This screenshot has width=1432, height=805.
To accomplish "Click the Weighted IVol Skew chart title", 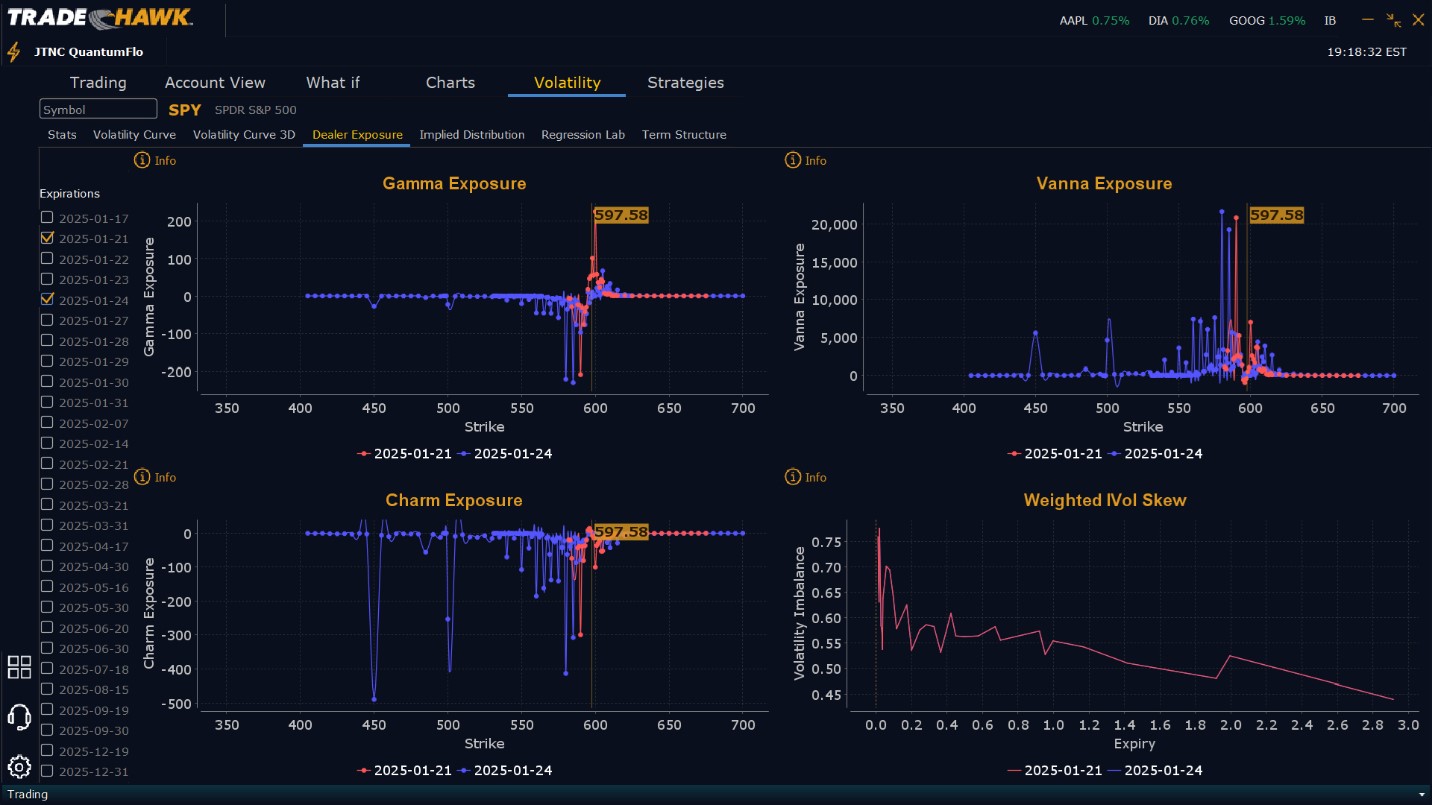I will tap(1105, 501).
